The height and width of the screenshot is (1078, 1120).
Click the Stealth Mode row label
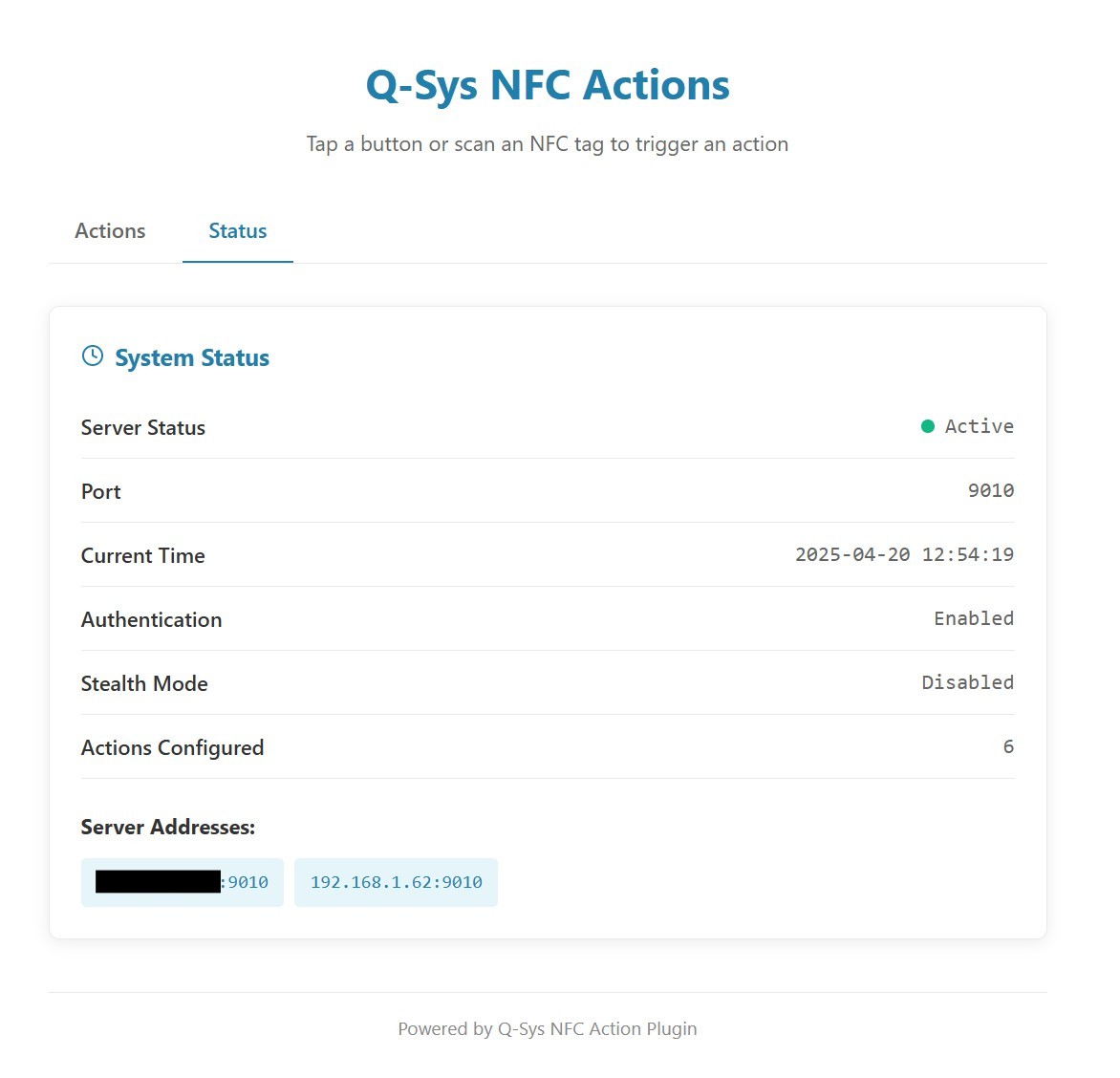[x=144, y=683]
